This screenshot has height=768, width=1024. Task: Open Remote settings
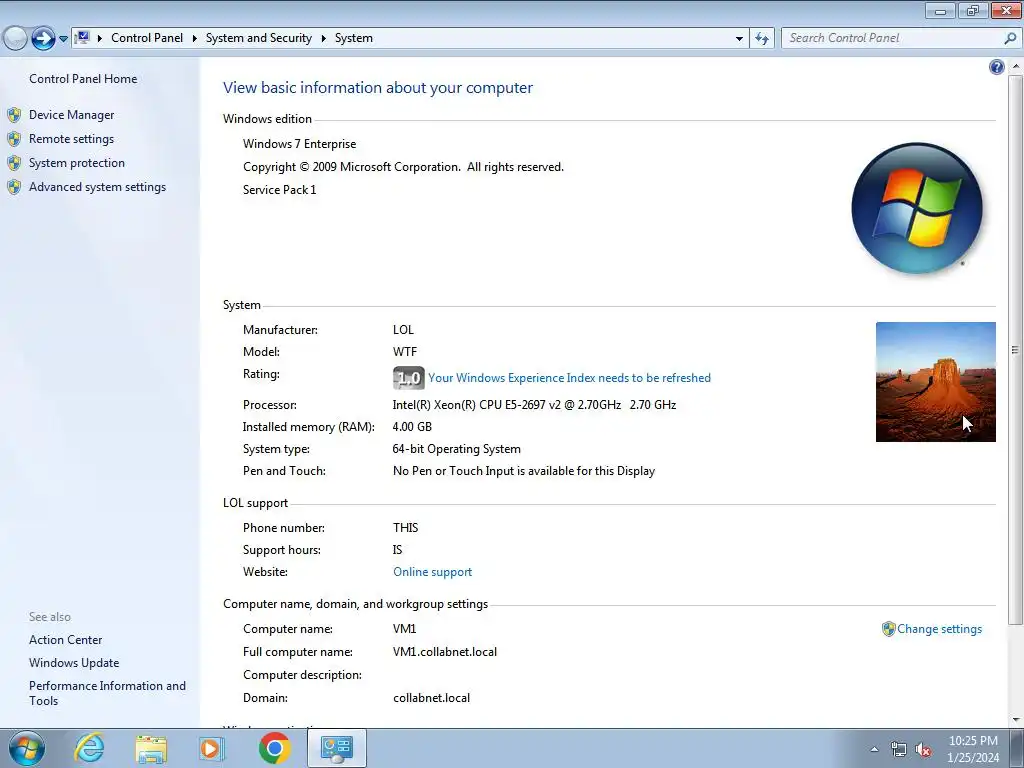71,139
